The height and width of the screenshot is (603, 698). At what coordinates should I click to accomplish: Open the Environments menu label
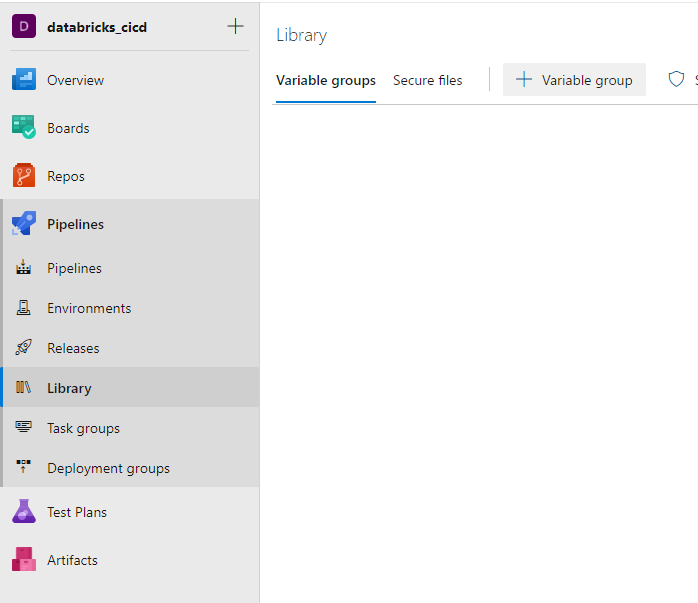coord(89,308)
